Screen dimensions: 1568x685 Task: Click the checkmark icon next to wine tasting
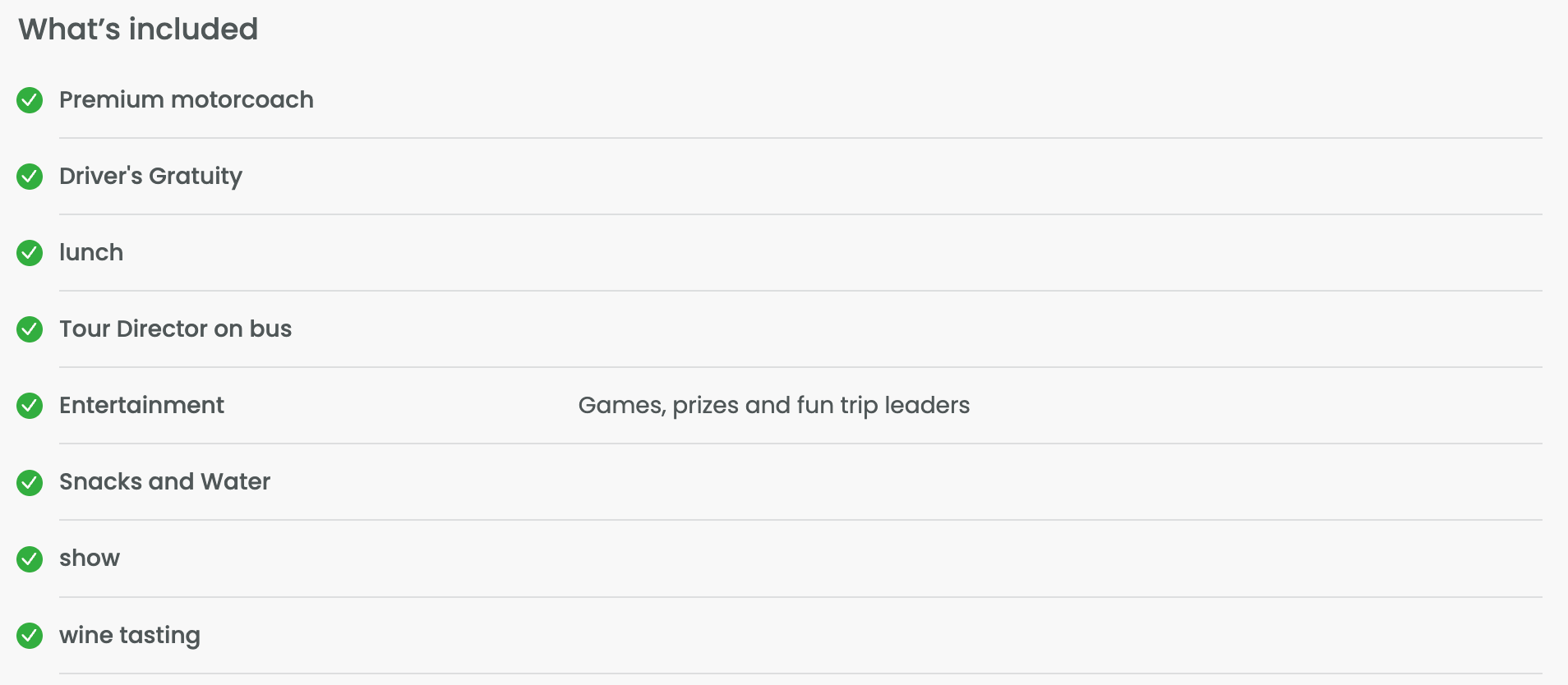coord(30,636)
